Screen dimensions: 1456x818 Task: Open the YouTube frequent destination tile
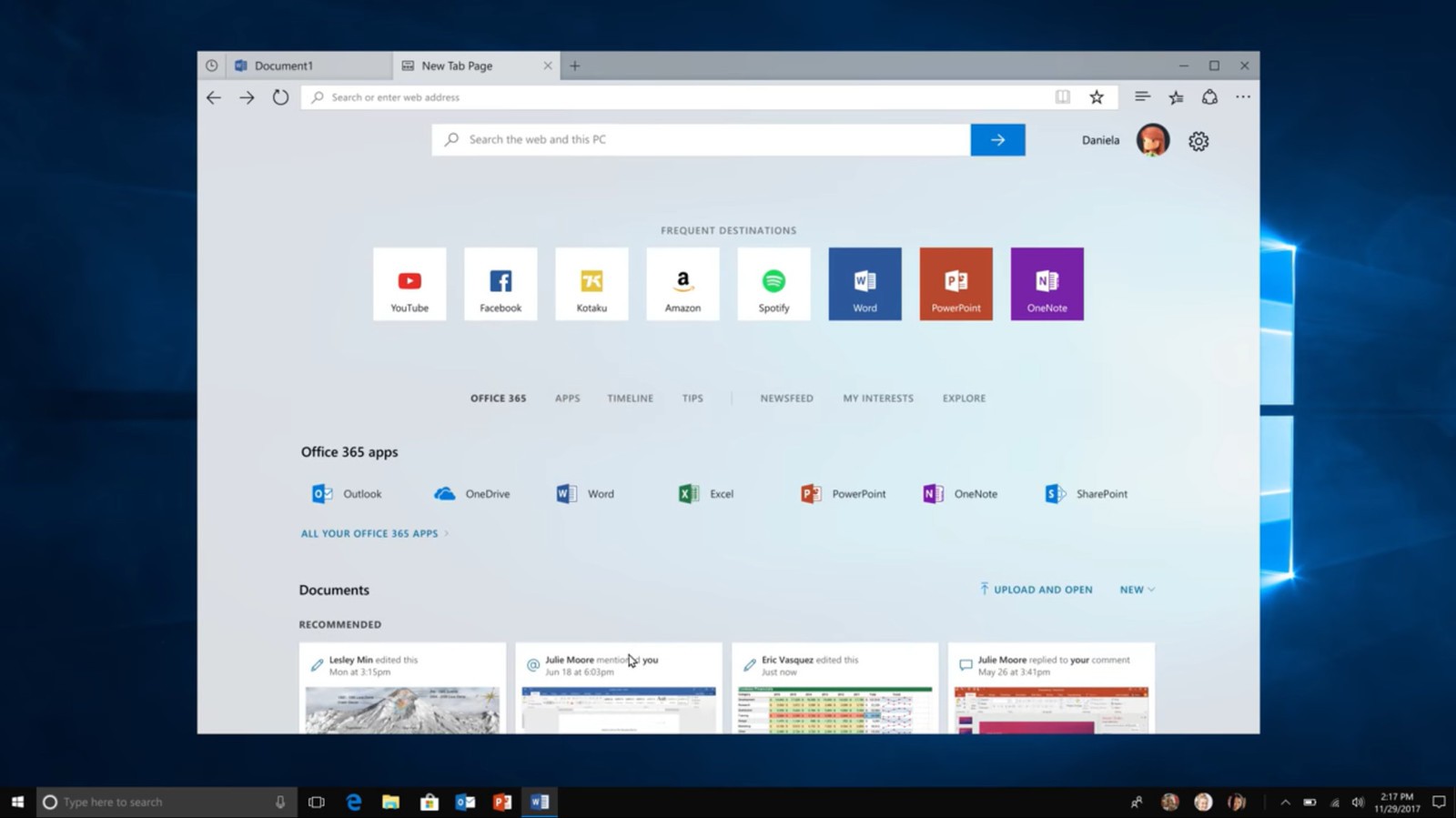coord(409,284)
